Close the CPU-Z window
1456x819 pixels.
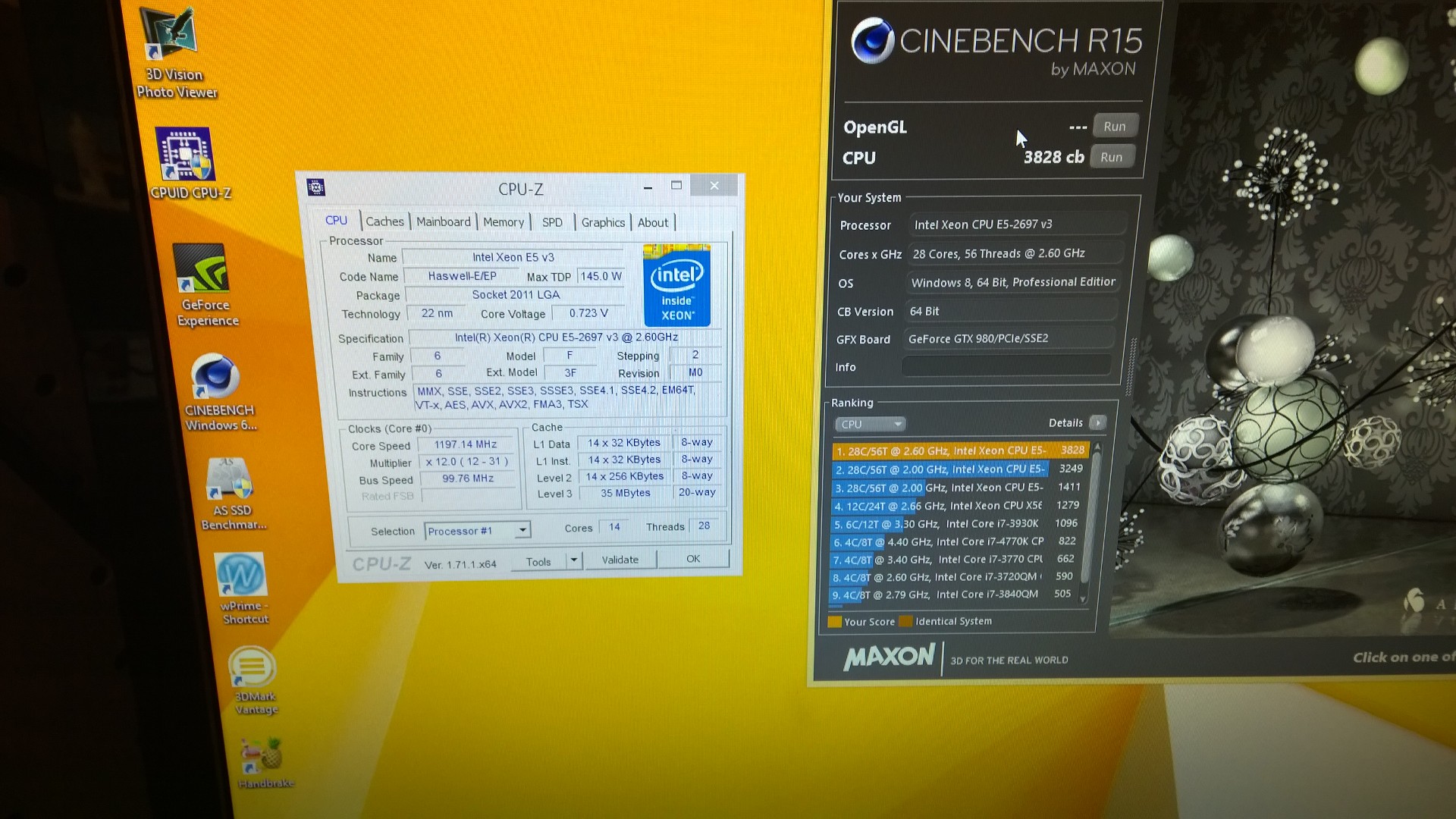pyautogui.click(x=714, y=185)
